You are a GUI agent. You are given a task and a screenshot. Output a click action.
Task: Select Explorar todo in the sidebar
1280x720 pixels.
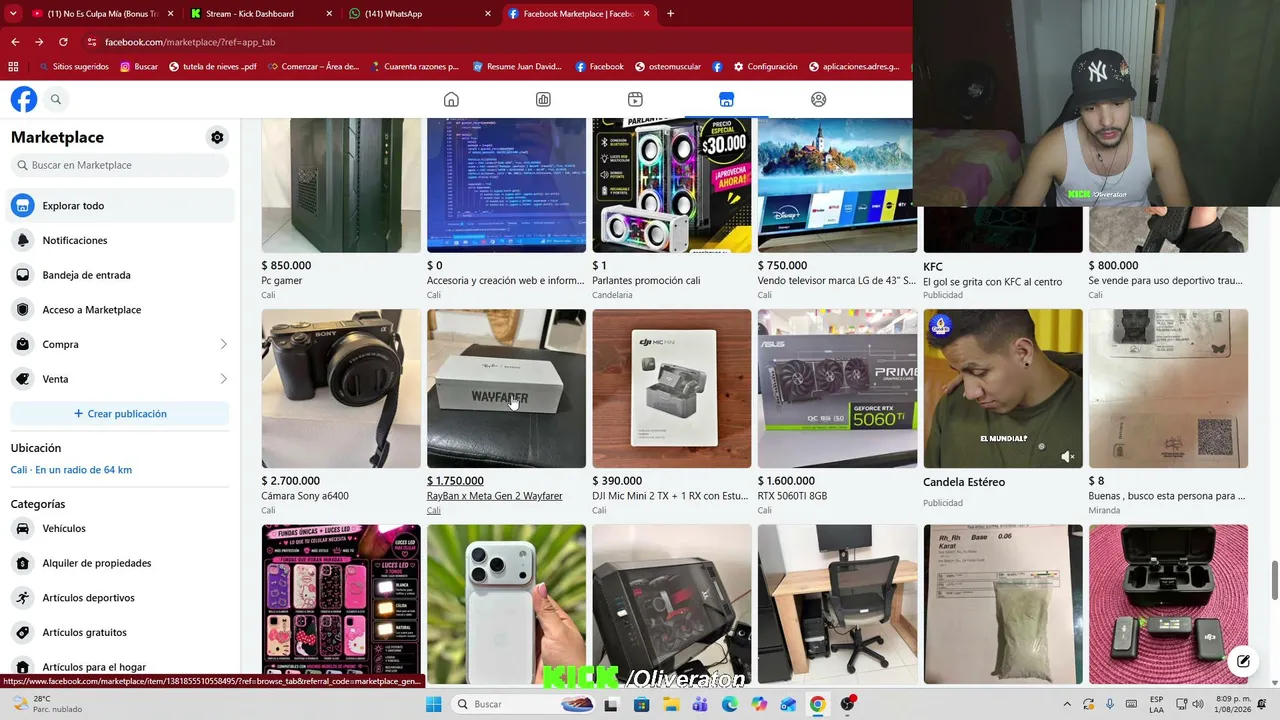[x=122, y=205]
